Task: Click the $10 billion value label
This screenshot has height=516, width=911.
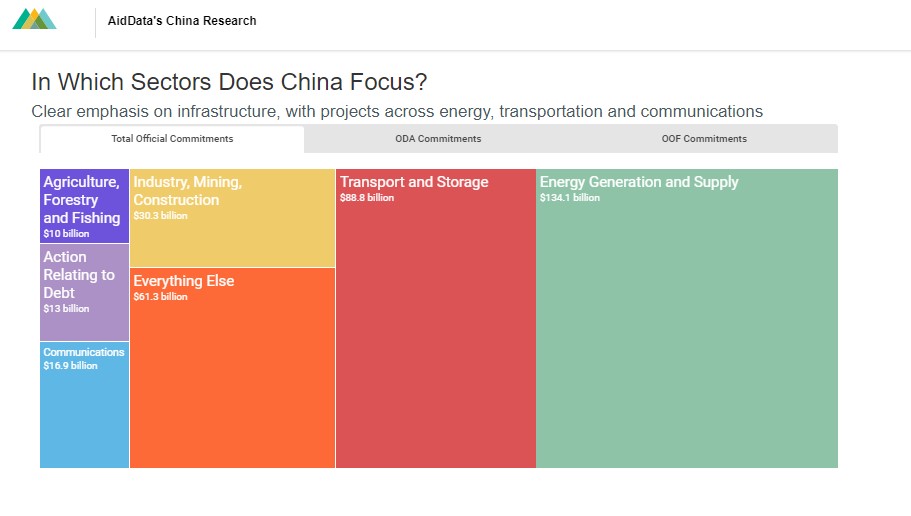Action: coord(66,234)
